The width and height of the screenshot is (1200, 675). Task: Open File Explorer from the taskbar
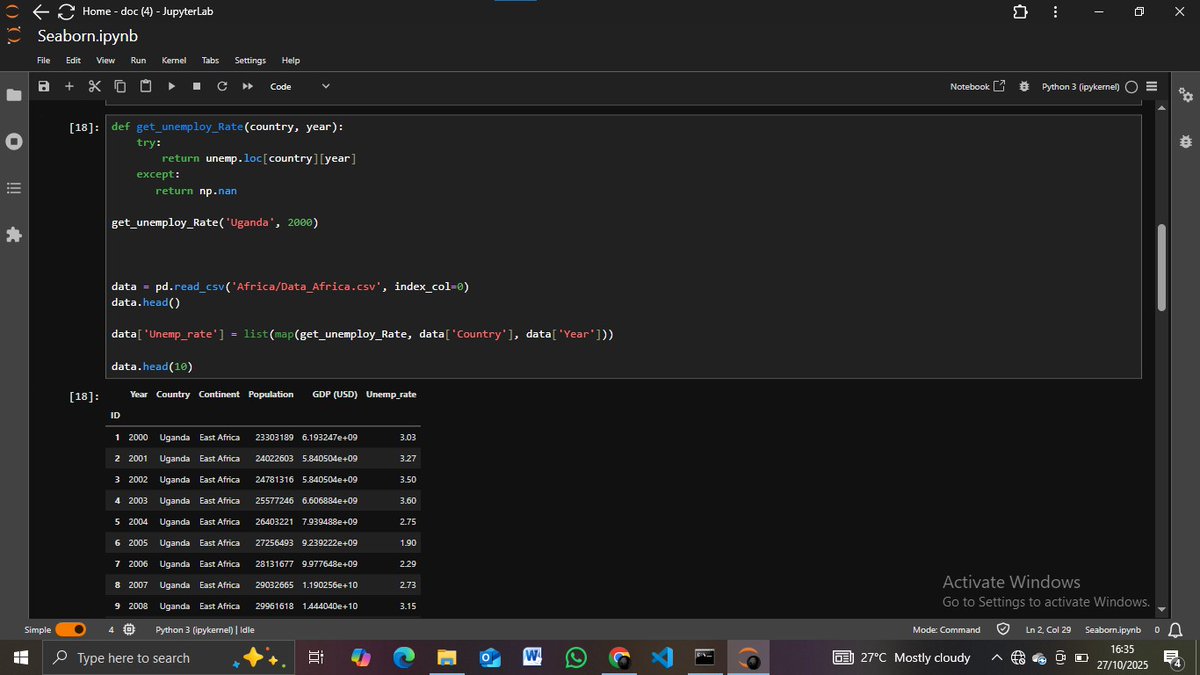pyautogui.click(x=446, y=657)
